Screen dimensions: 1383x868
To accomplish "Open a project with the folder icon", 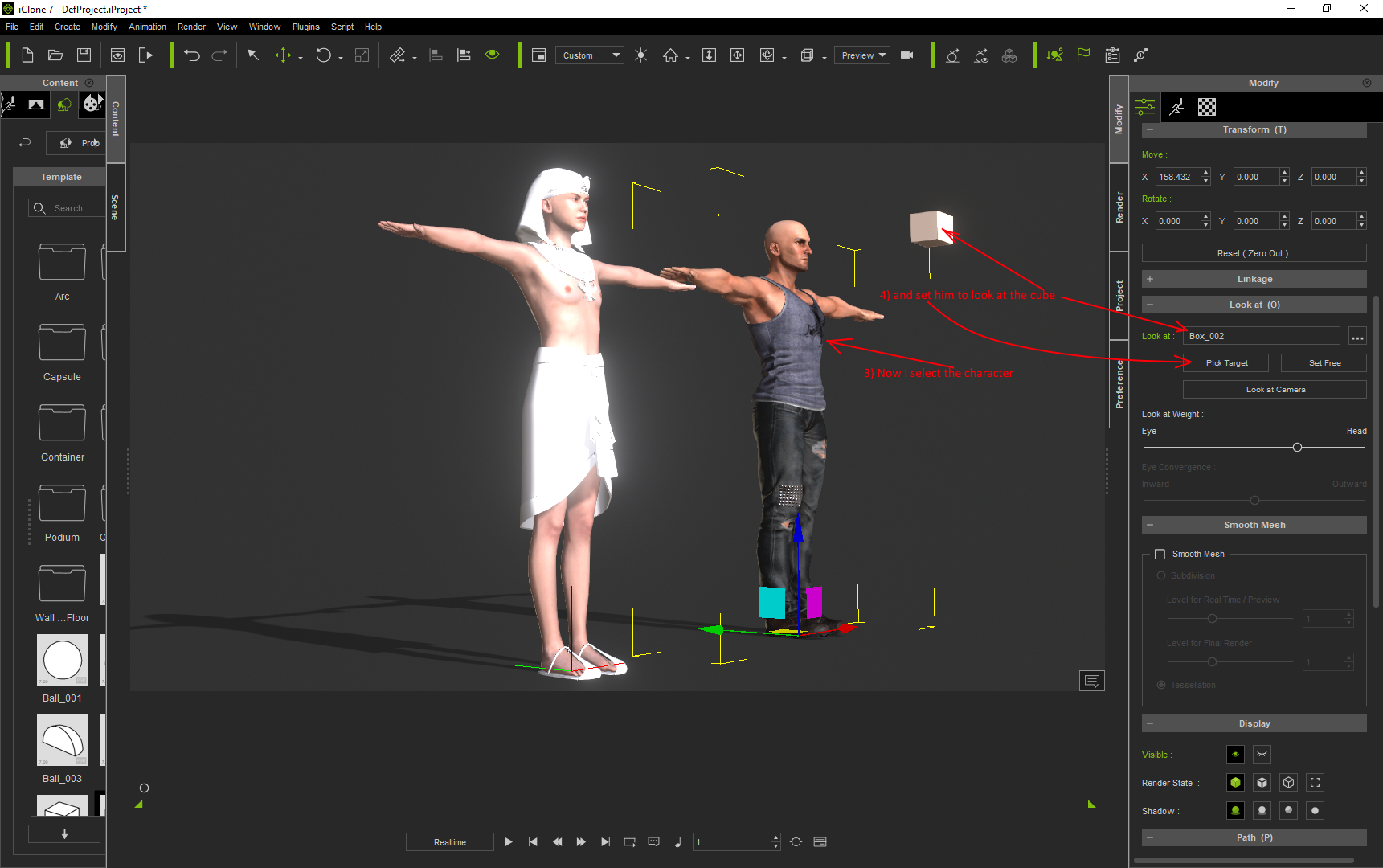I will tap(55, 55).
